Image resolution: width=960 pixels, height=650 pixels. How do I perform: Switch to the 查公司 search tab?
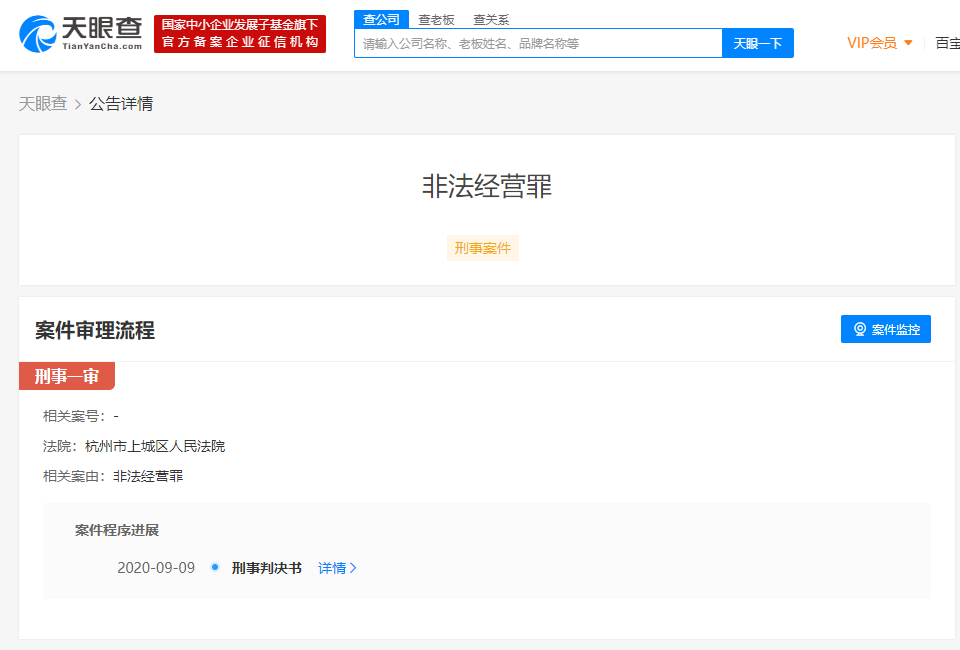pos(381,19)
